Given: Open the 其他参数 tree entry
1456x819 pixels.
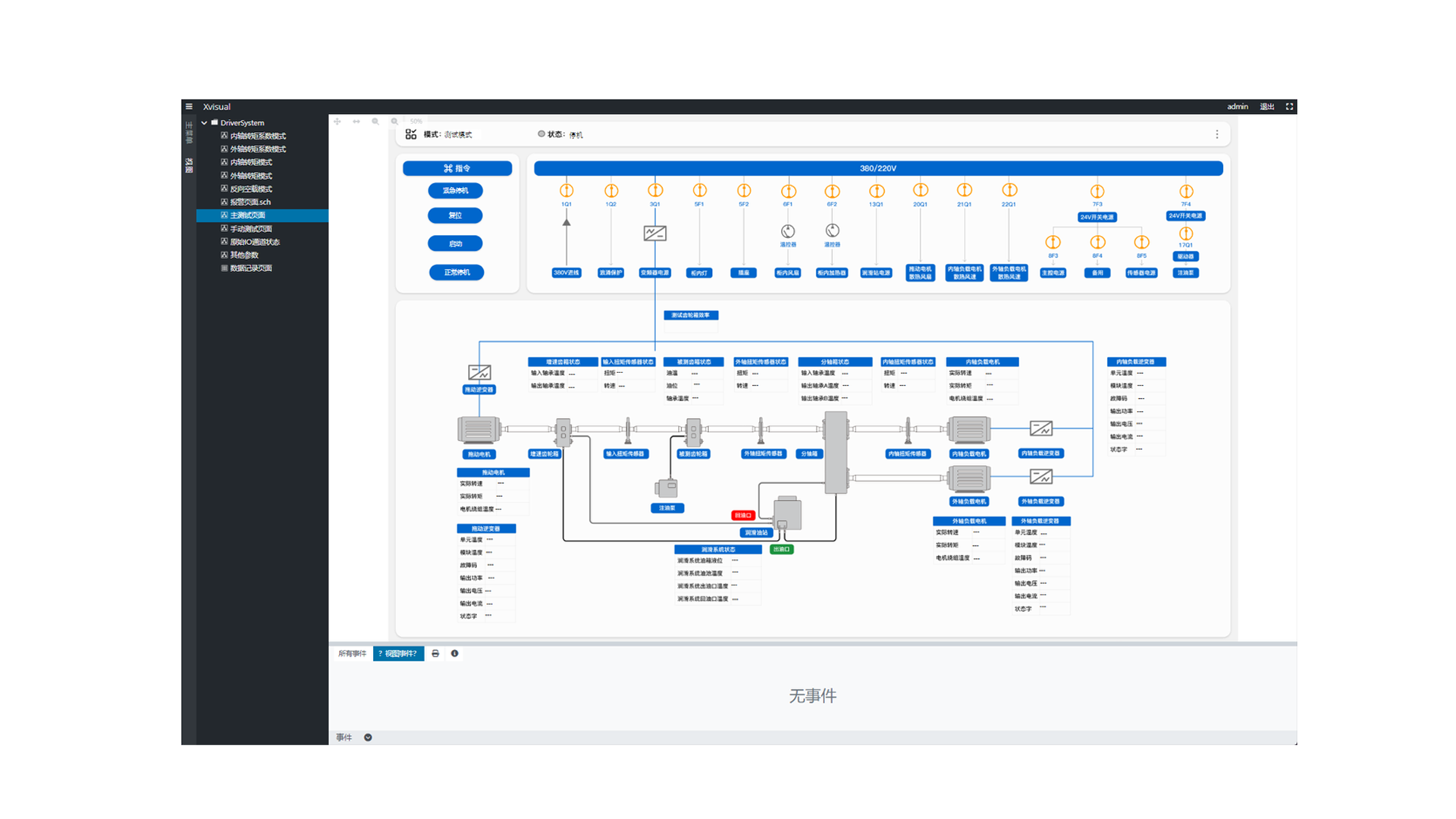Looking at the screenshot, I should coord(244,255).
